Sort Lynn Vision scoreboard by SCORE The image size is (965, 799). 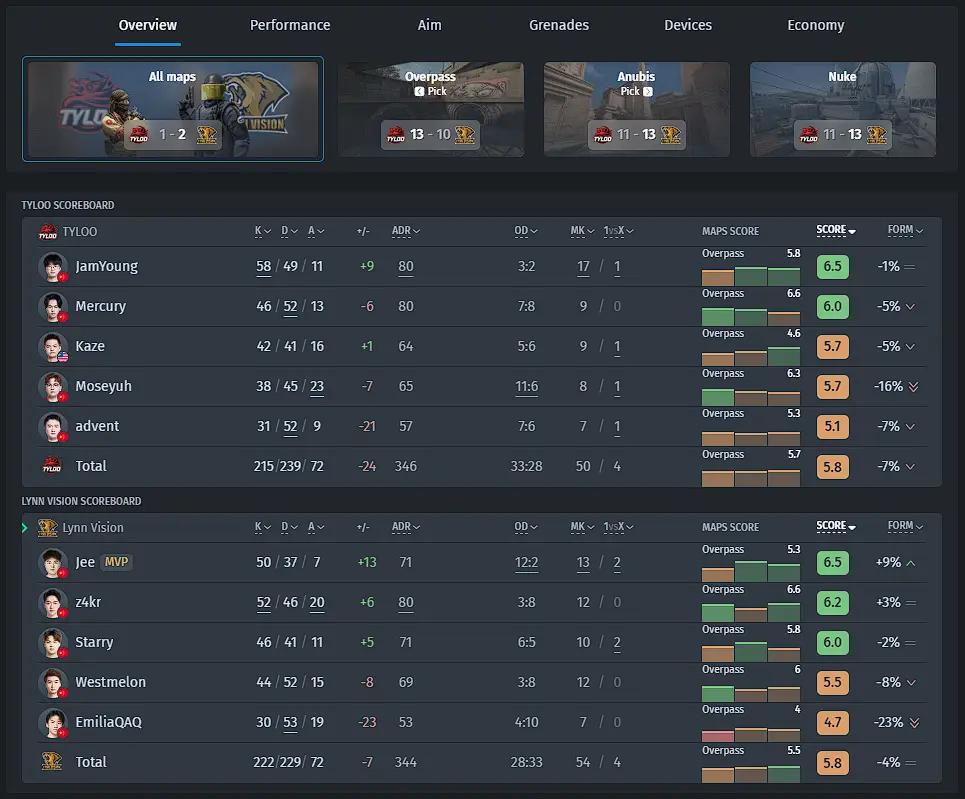836,526
